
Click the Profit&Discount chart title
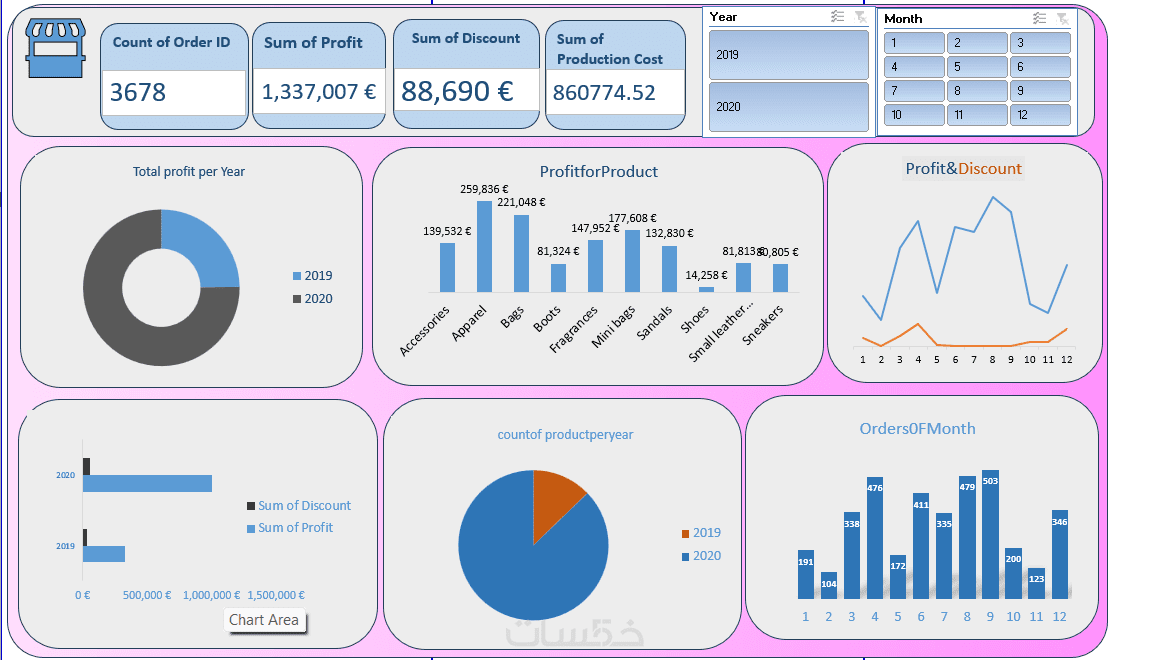tap(963, 169)
